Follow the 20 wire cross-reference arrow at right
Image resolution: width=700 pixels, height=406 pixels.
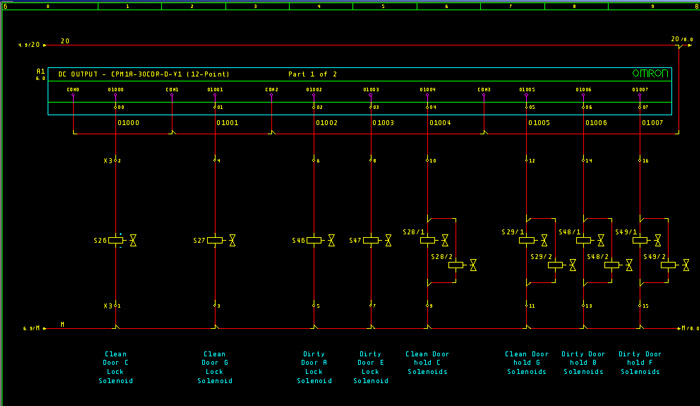coord(681,41)
